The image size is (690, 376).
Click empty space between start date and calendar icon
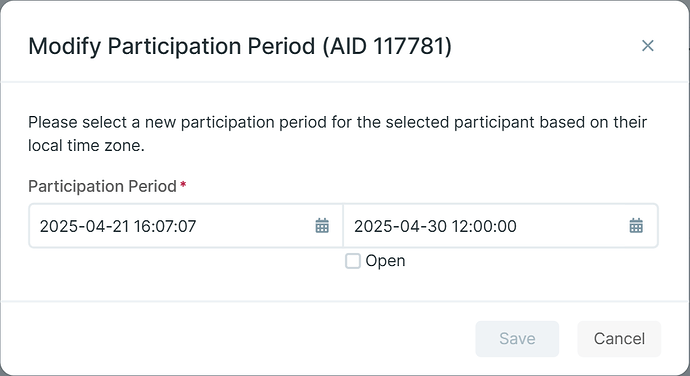(255, 226)
